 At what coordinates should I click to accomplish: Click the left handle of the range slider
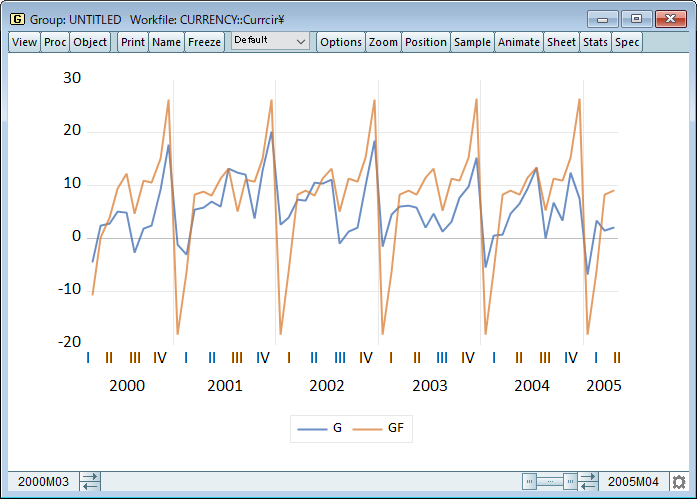(530, 482)
